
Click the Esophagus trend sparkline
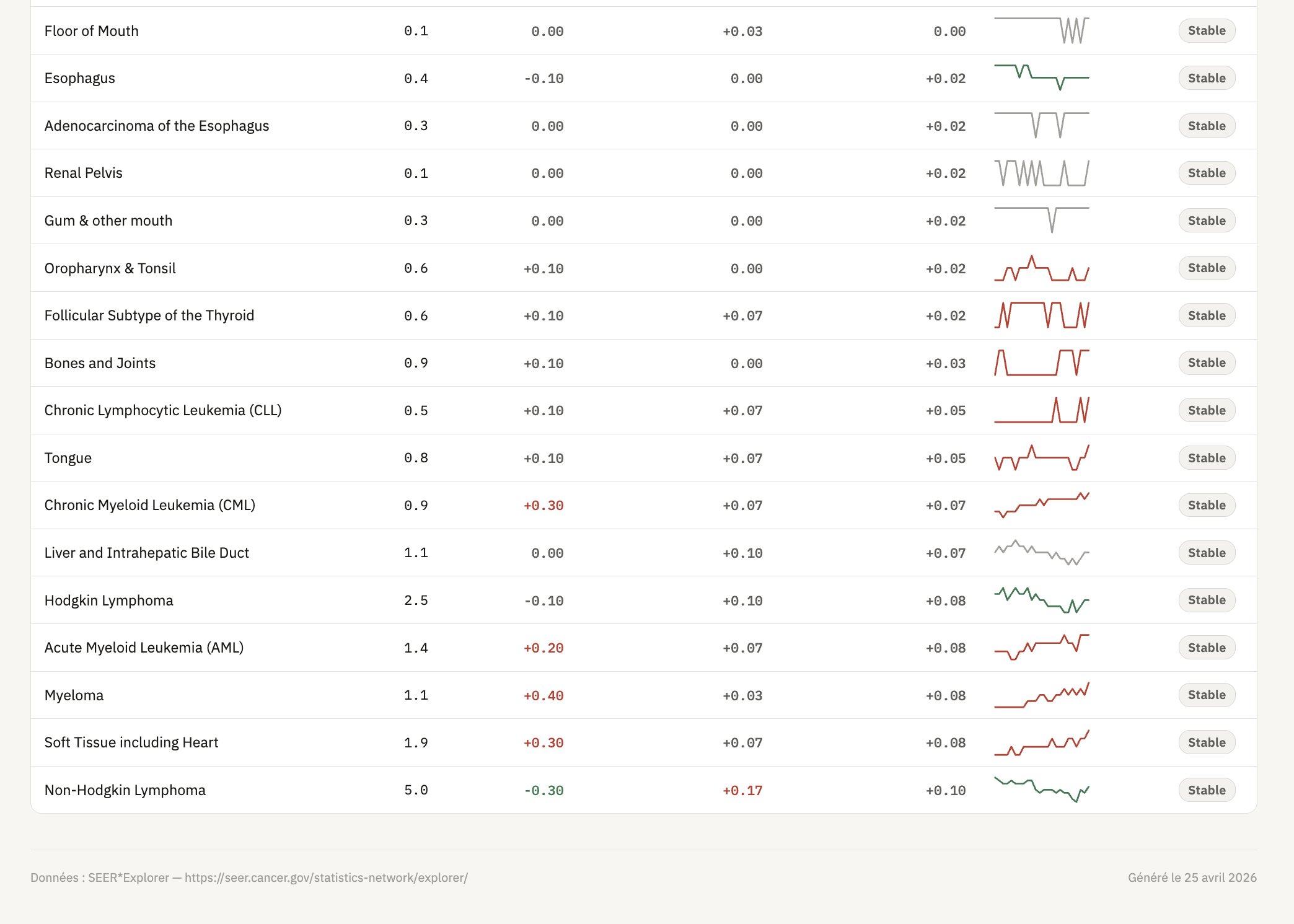[x=1041, y=78]
